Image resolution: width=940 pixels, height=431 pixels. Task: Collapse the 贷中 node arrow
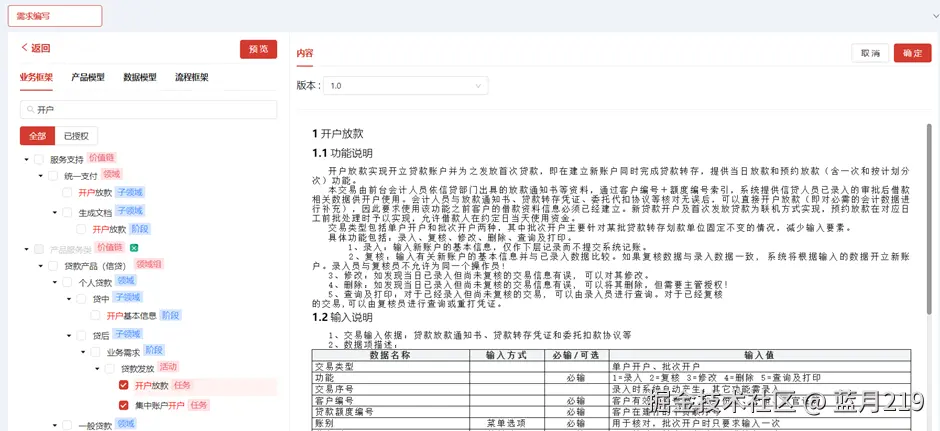pos(69,299)
